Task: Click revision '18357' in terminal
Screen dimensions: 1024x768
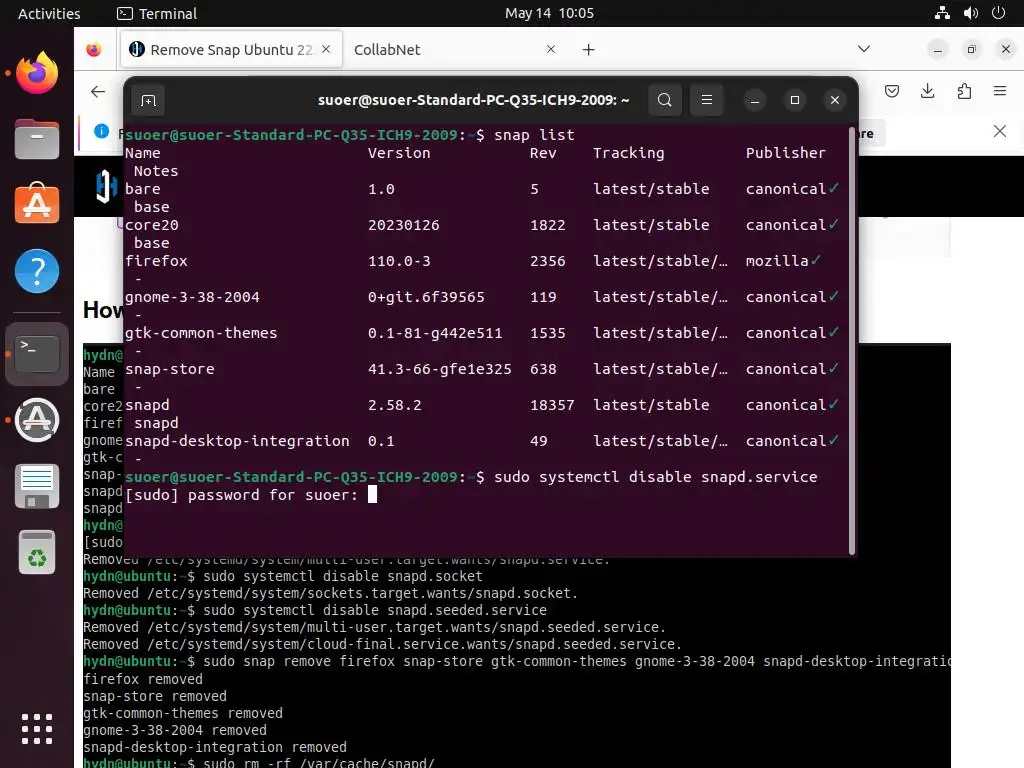Action: 552,405
